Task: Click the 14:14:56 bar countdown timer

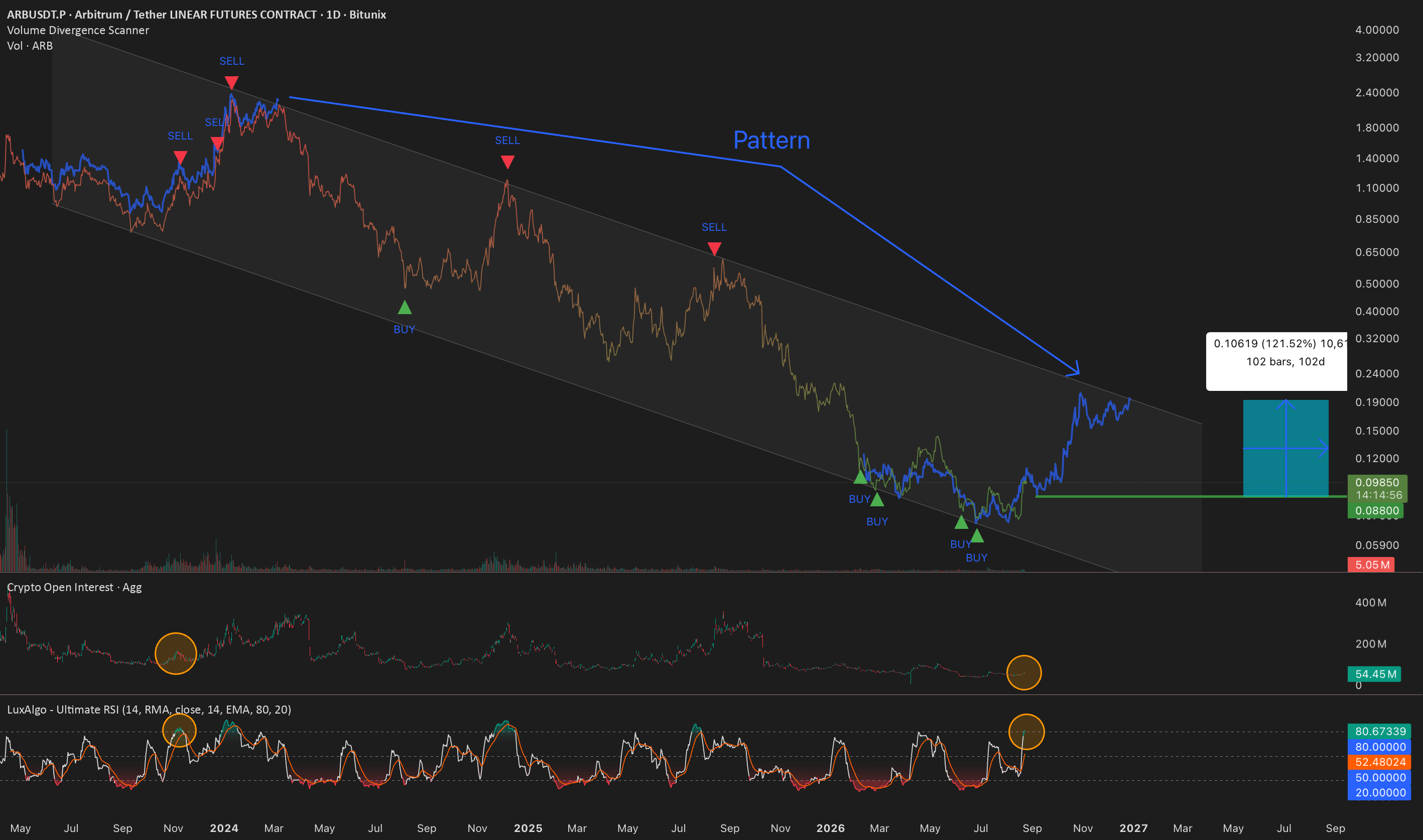Action: click(x=1379, y=495)
